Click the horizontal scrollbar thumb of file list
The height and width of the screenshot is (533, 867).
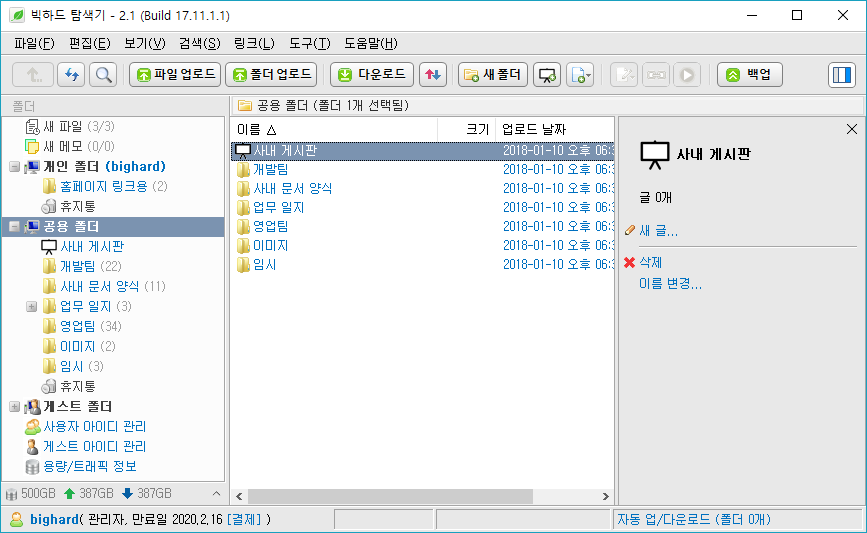coord(390,497)
